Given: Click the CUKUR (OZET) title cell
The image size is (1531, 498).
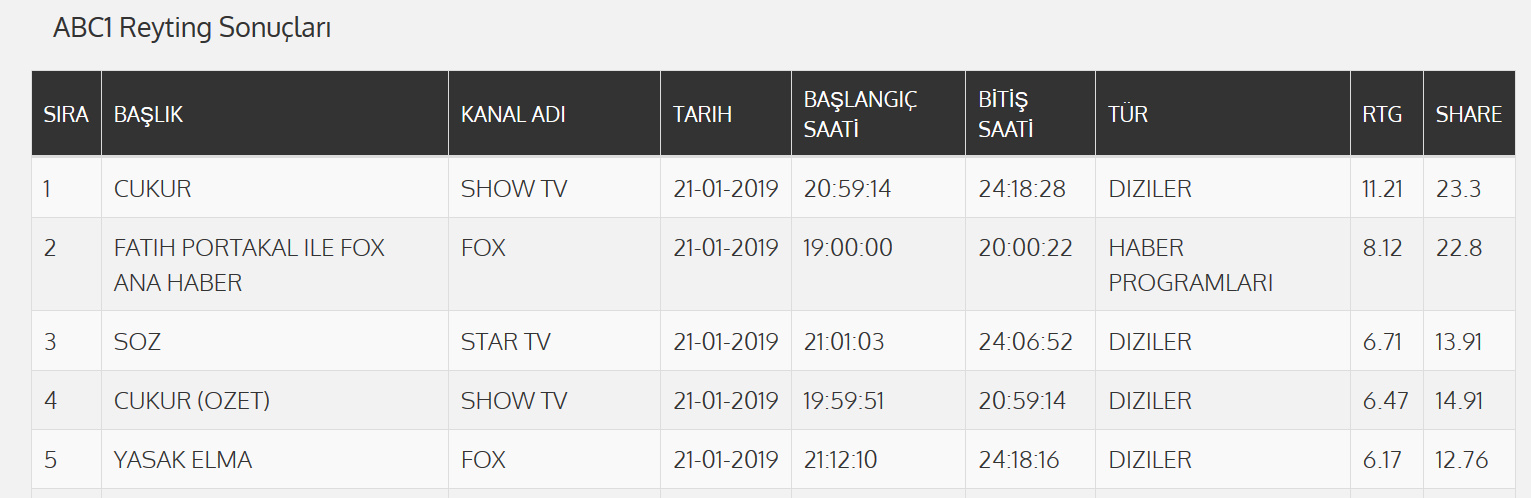Looking at the screenshot, I should pos(192,401).
